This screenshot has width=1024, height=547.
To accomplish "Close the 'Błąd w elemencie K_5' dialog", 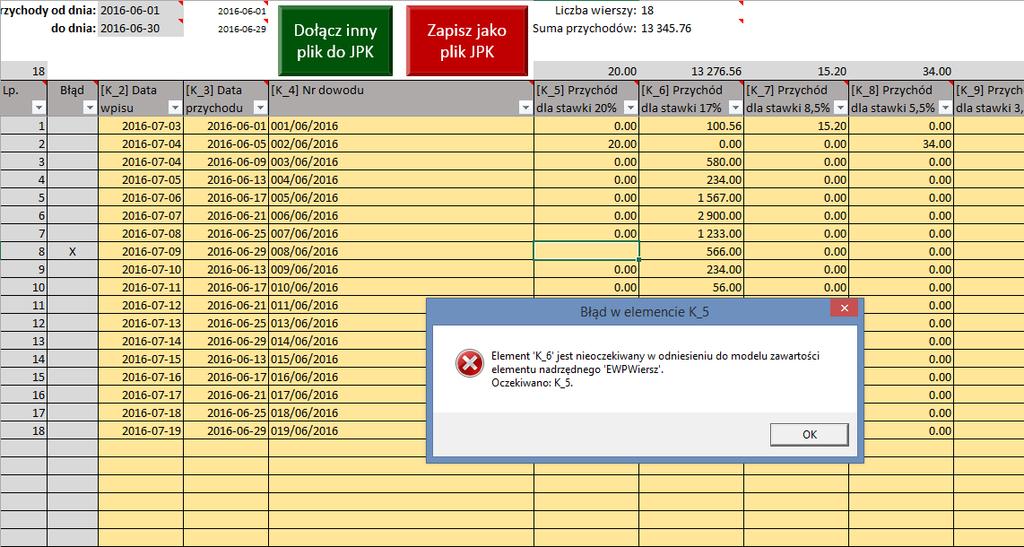I will pos(844,309).
